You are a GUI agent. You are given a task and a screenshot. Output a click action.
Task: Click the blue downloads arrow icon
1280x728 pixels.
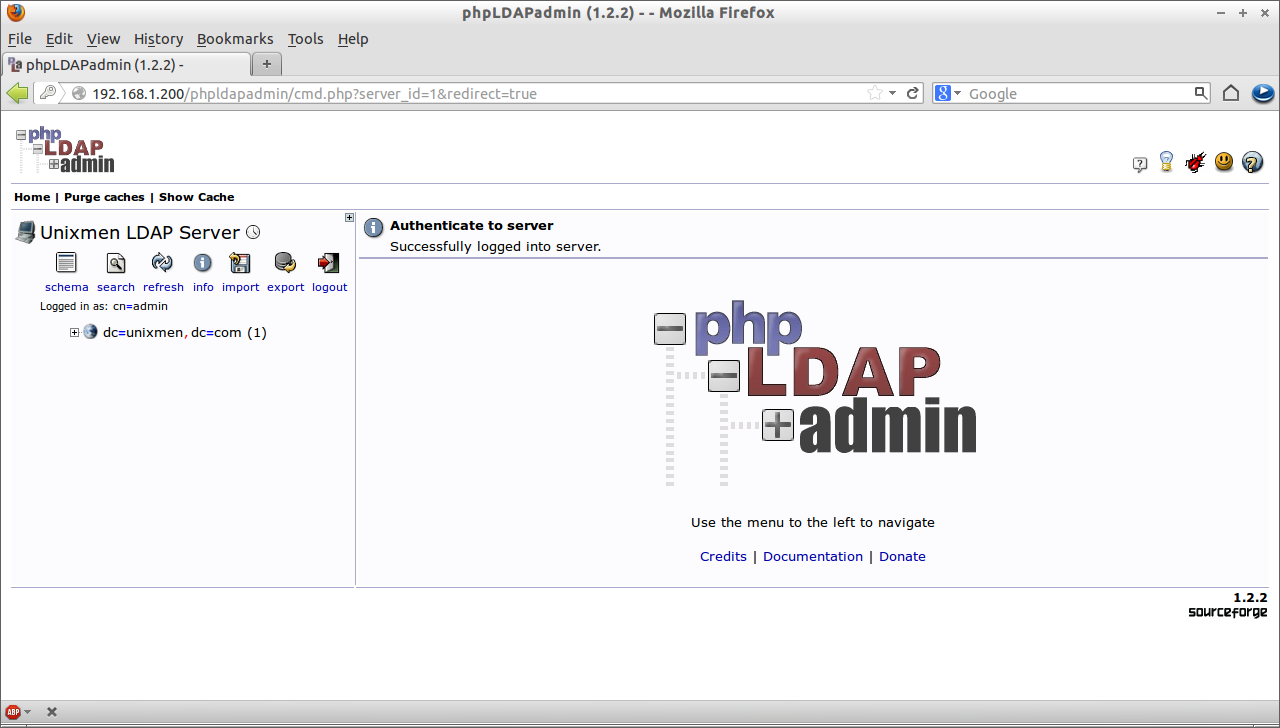[x=1263, y=93]
